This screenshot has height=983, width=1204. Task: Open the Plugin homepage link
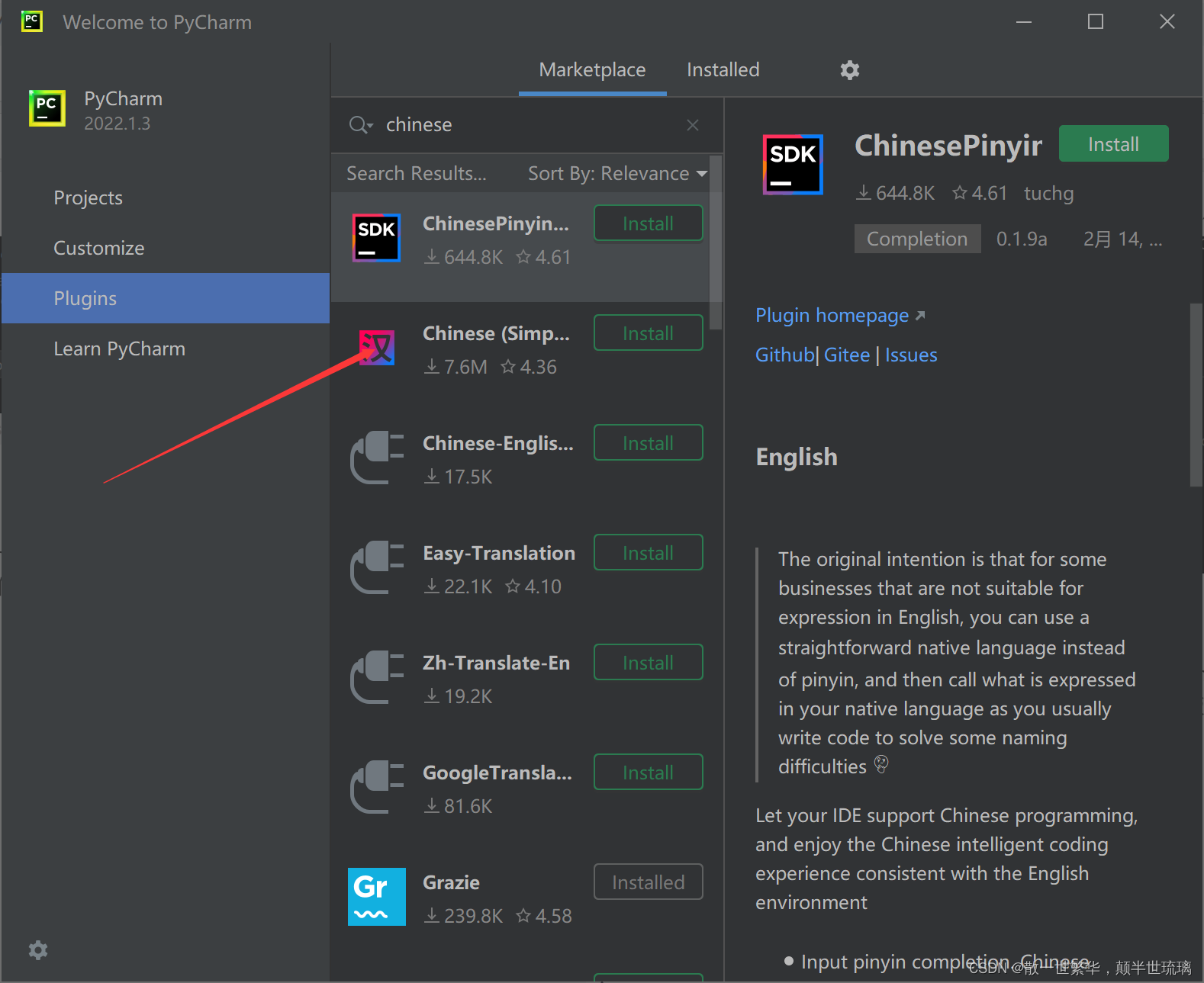coord(832,316)
